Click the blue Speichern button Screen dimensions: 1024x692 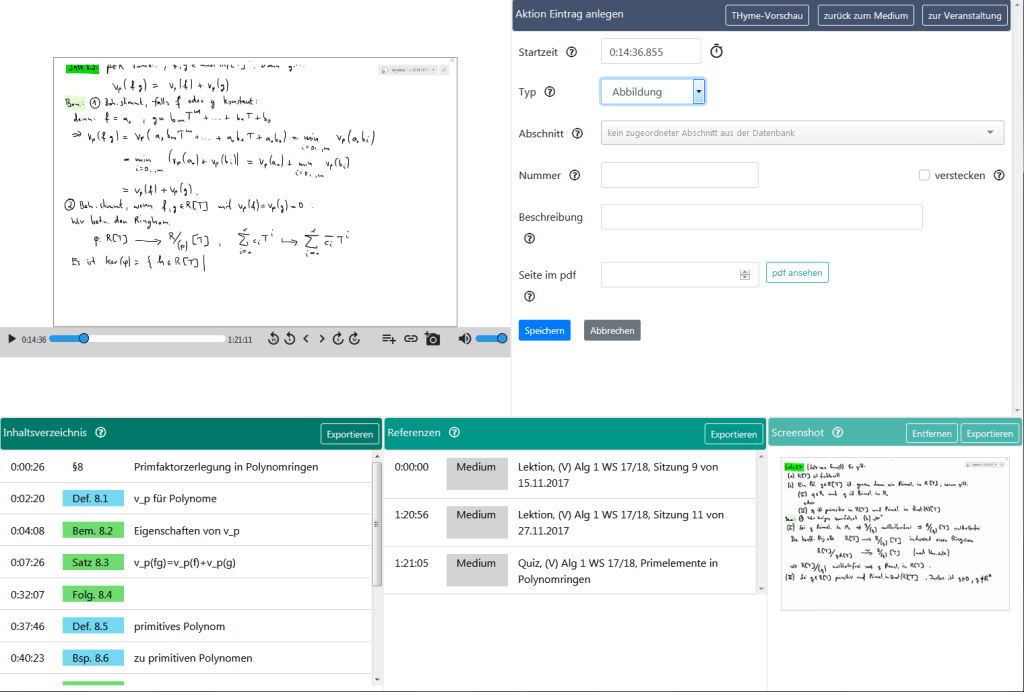544,330
